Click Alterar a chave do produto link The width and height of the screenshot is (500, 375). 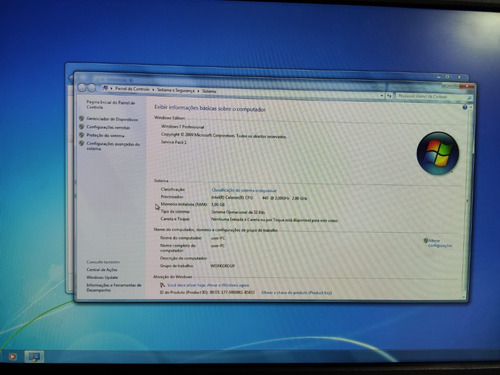pos(296,293)
